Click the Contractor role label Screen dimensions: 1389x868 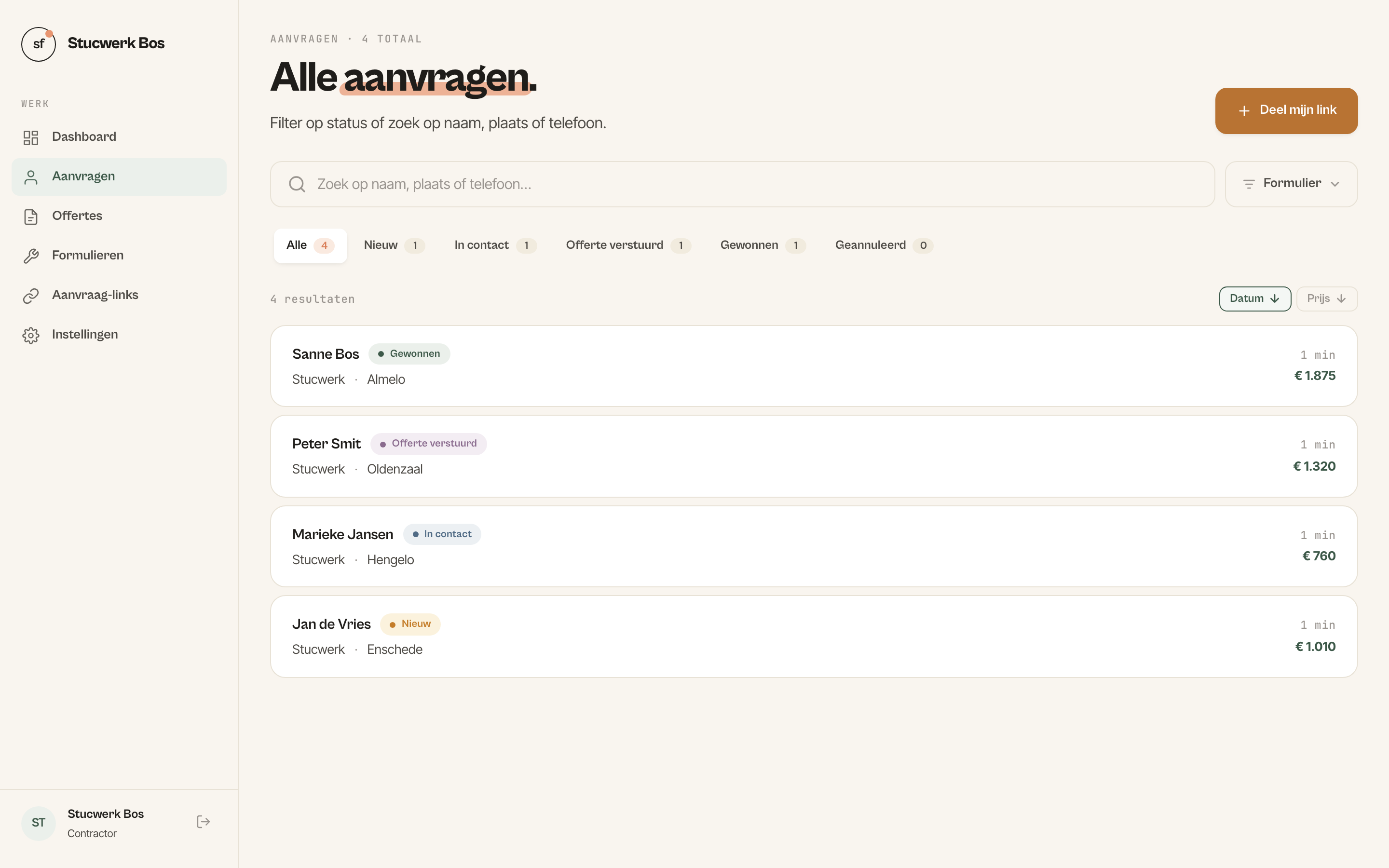pos(92,834)
